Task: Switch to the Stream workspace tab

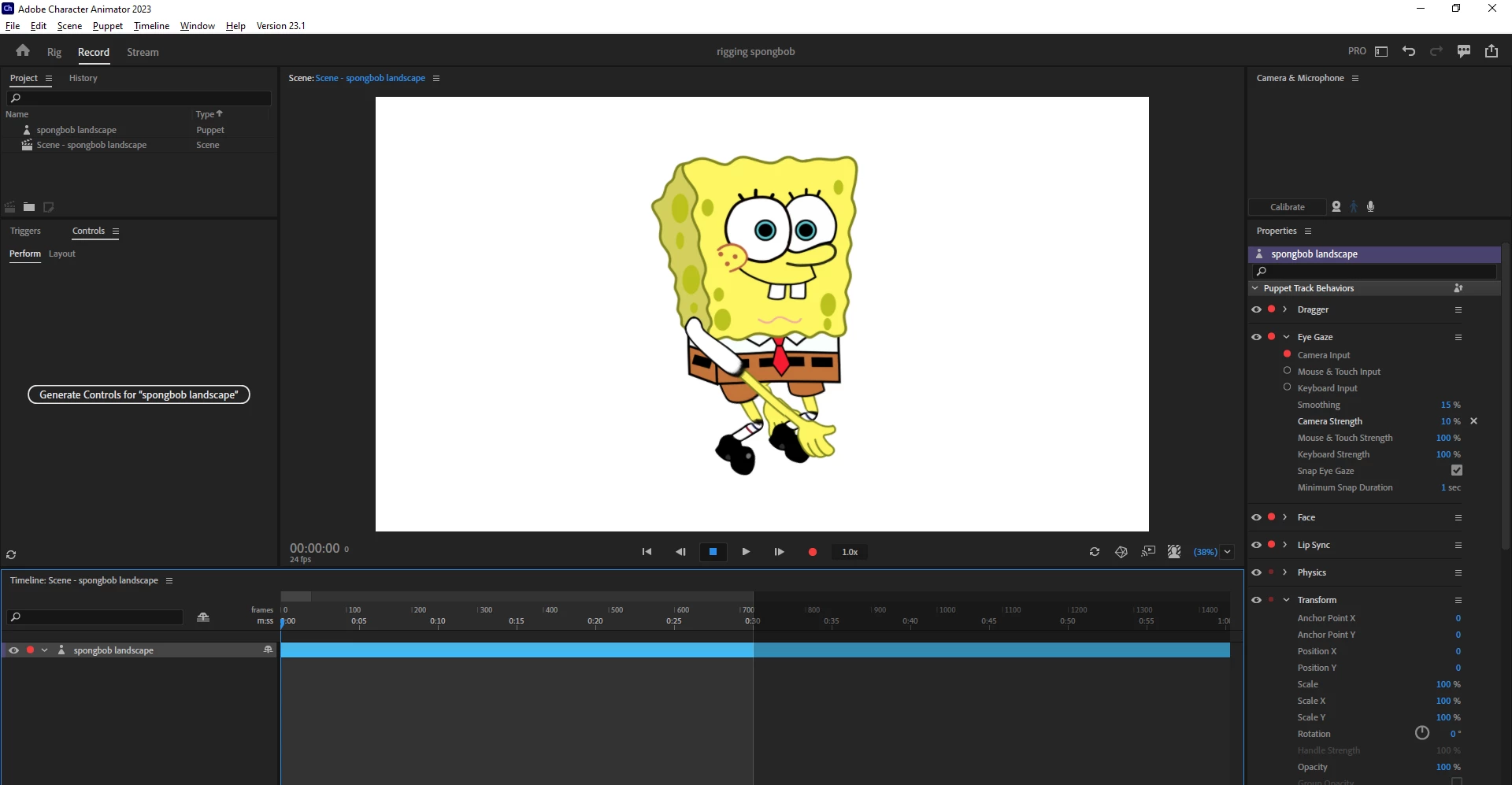Action: pos(143,52)
